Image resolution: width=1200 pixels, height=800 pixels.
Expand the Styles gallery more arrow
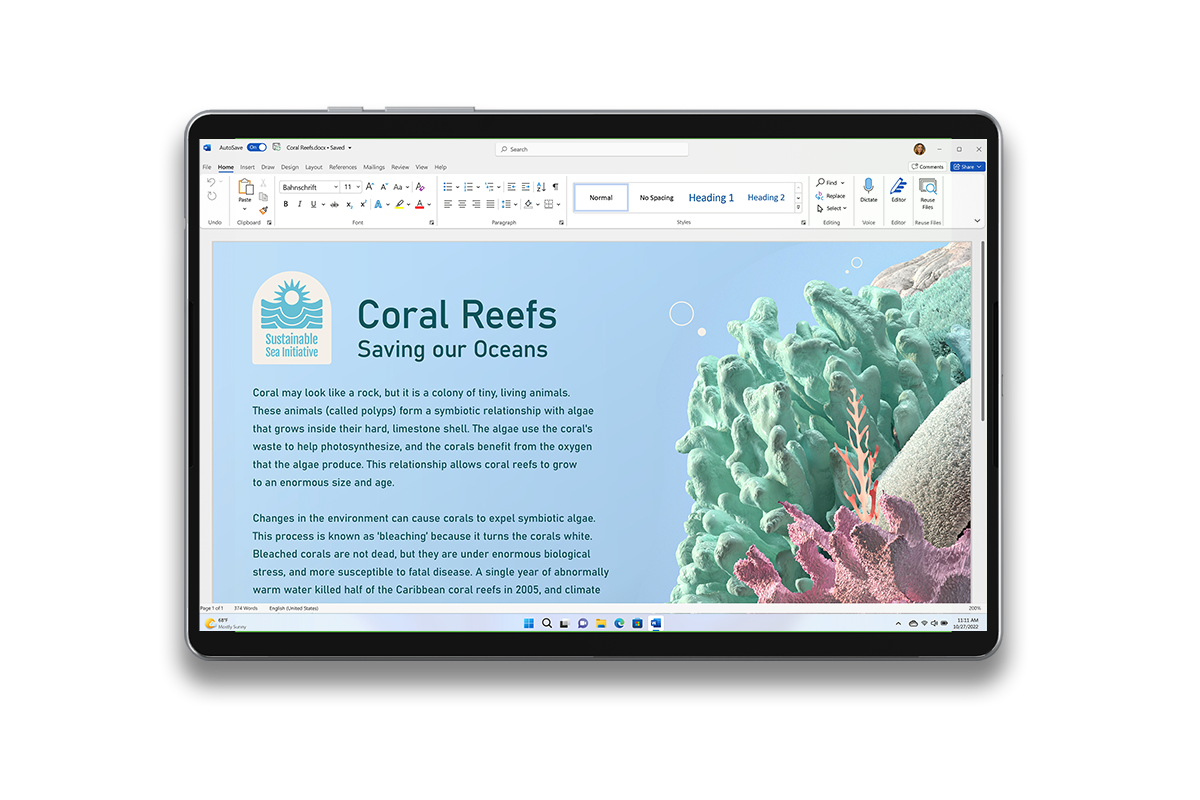click(798, 208)
